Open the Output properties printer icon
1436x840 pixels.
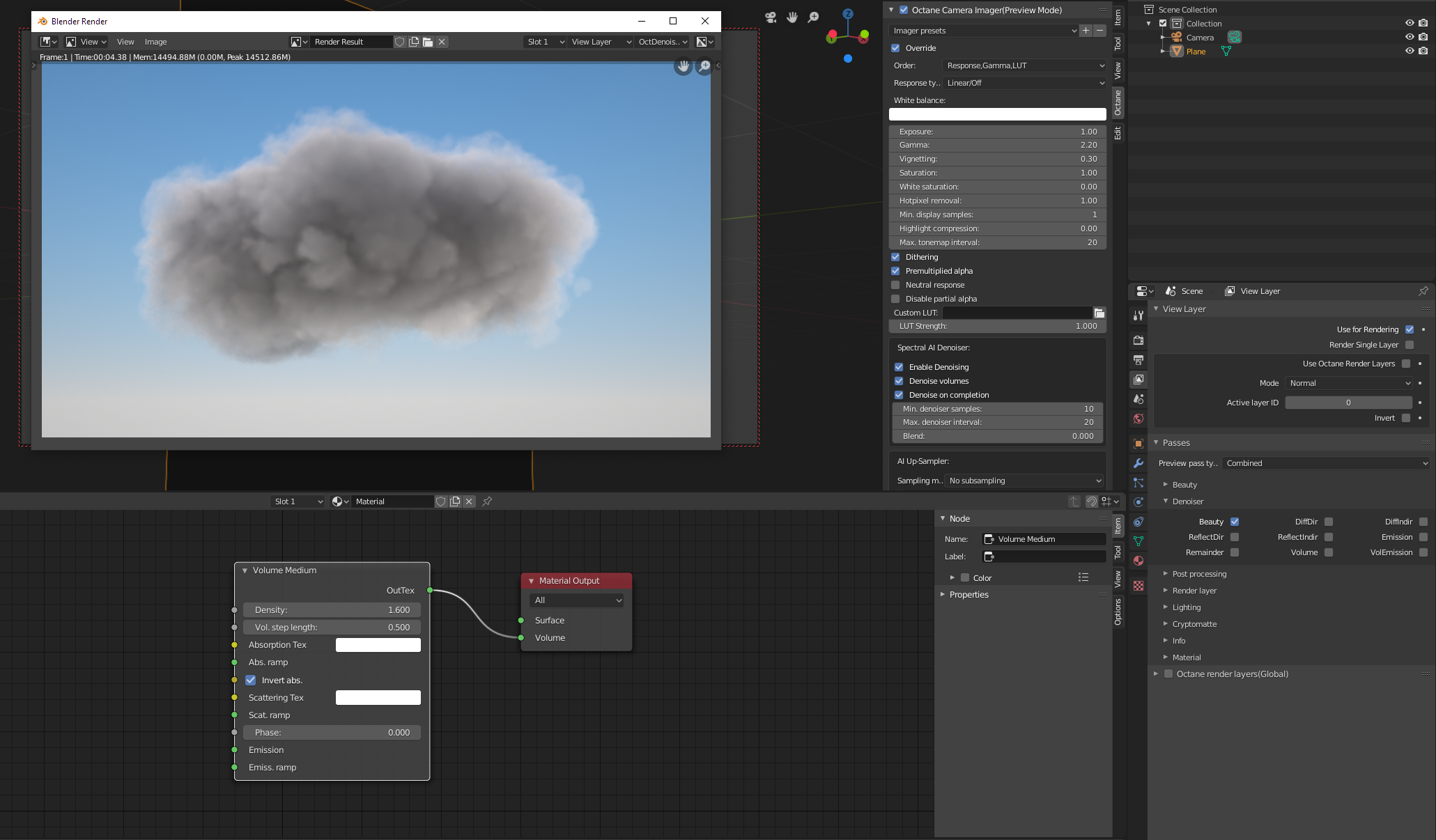coord(1138,360)
